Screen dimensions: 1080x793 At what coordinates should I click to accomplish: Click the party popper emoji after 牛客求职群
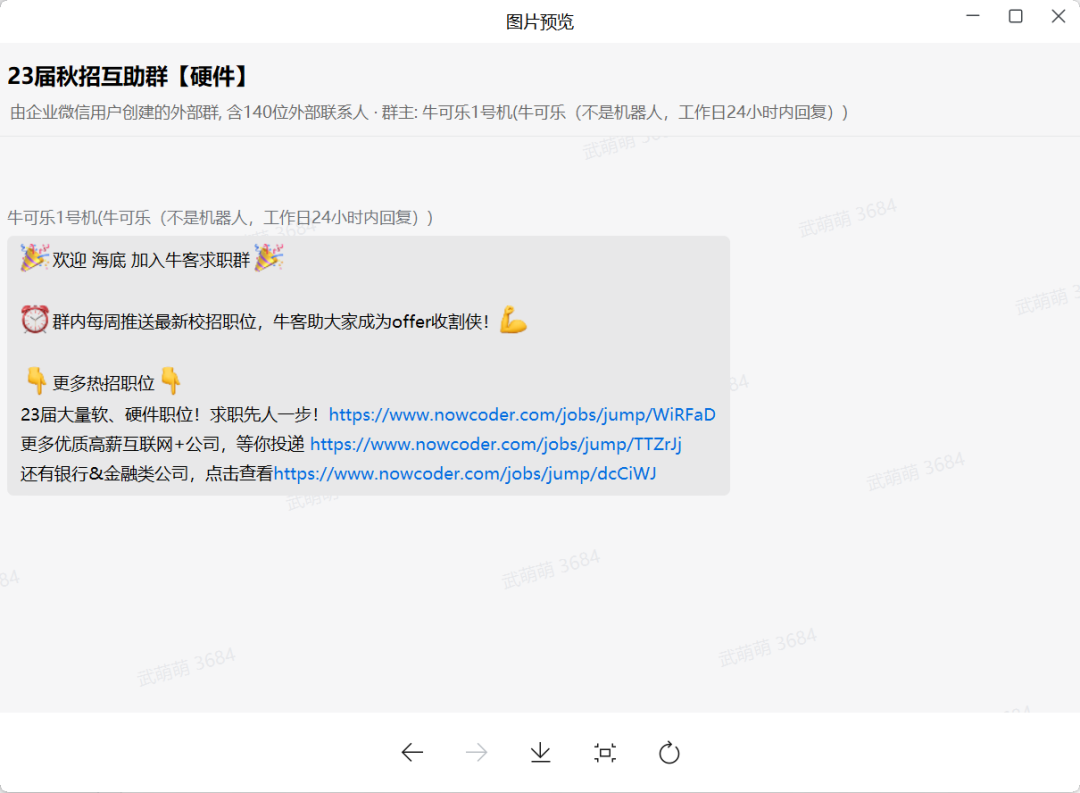pos(269,258)
